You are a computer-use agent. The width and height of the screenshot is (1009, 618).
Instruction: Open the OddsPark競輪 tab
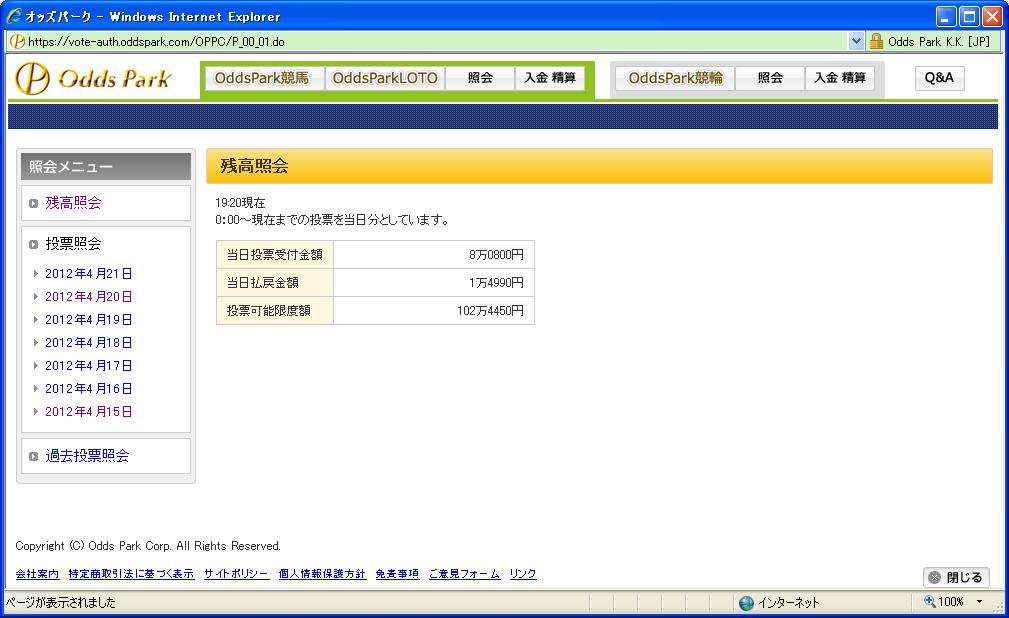675,78
